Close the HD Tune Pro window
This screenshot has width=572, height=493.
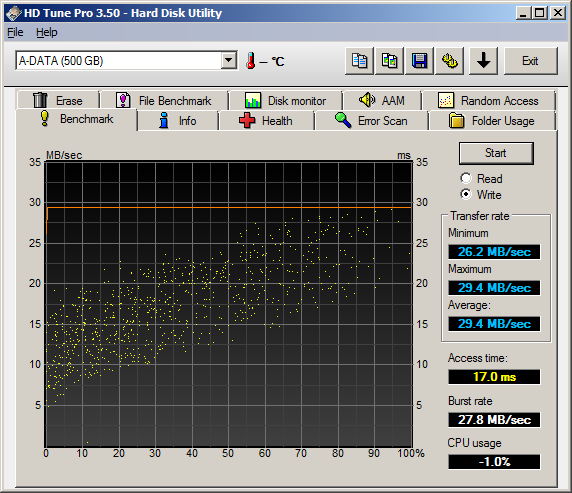tap(558, 13)
